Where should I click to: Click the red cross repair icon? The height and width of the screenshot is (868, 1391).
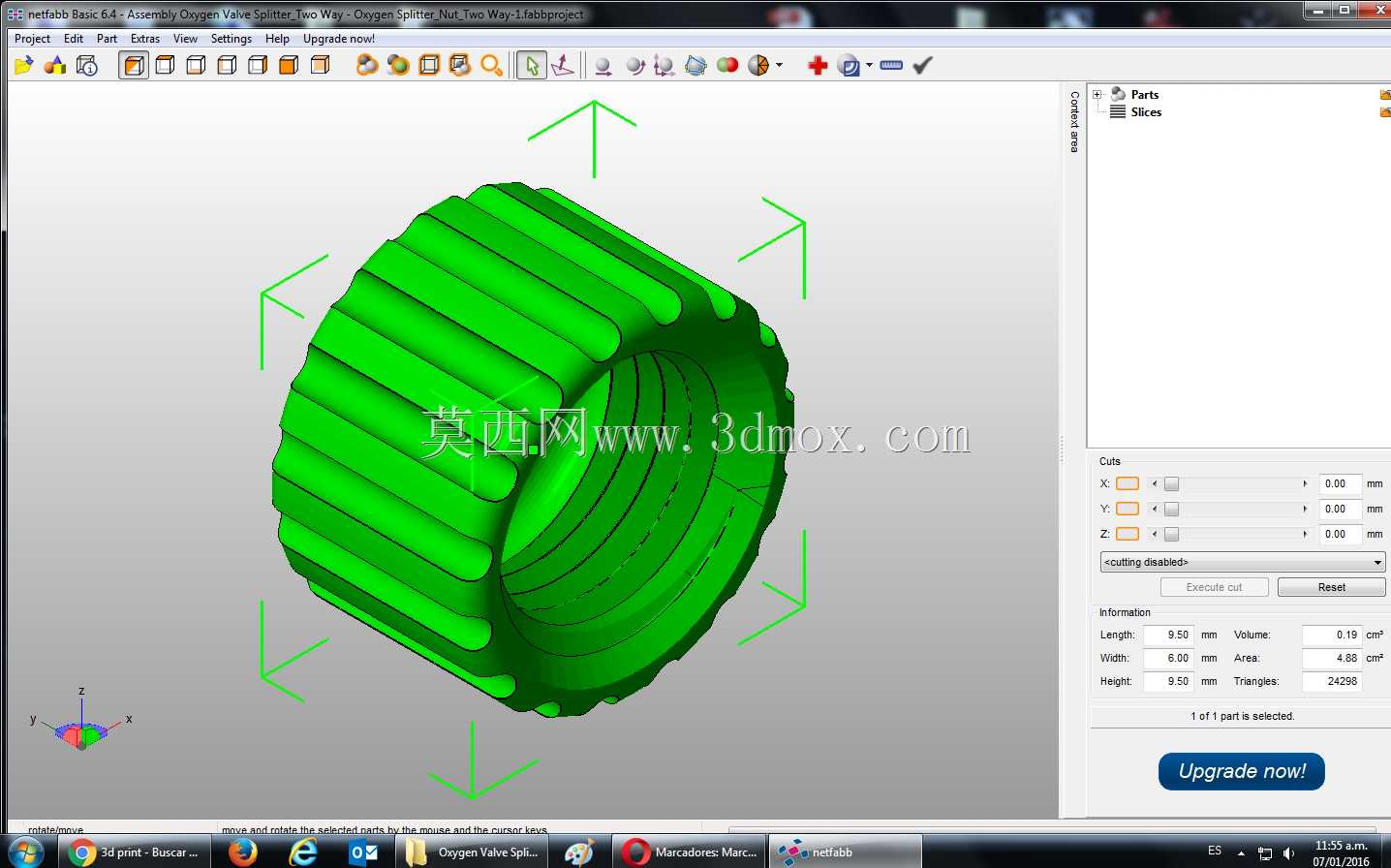[818, 66]
